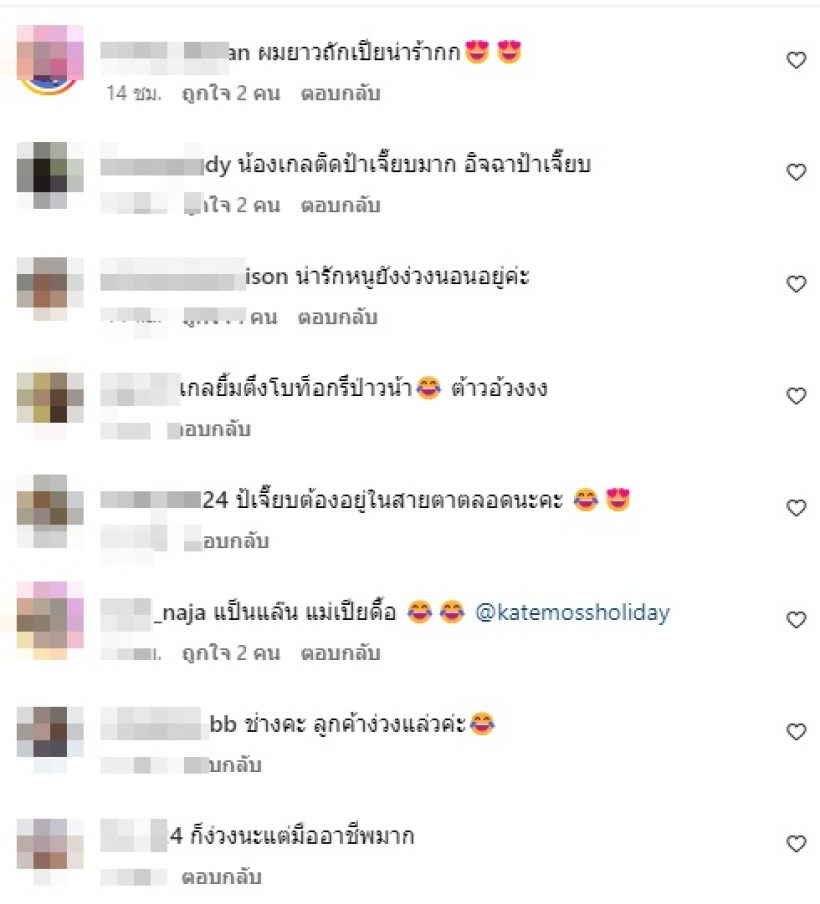Reply to the น่ารักหนูยังง่วงนอนอยู่ค่ะ comment

pos(337,317)
